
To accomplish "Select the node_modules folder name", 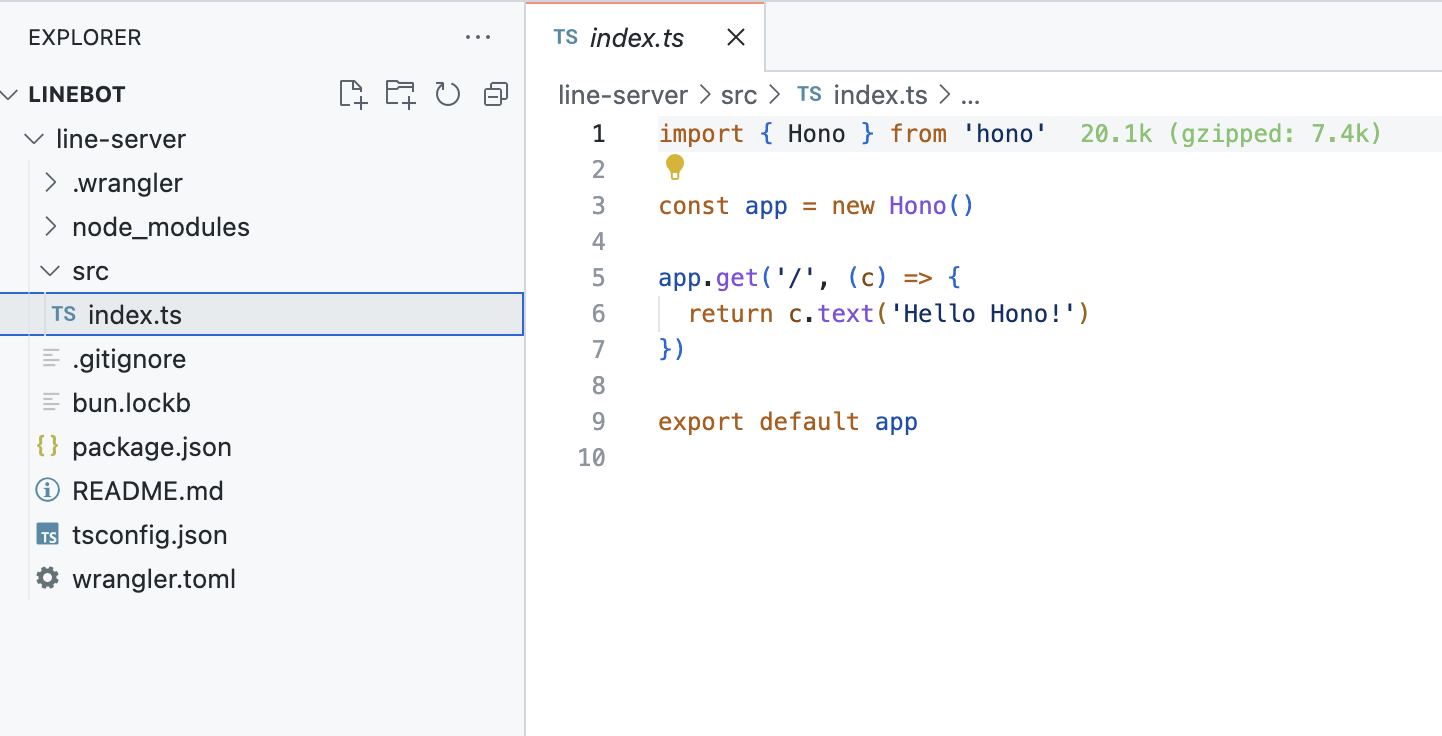I will click(x=161, y=227).
